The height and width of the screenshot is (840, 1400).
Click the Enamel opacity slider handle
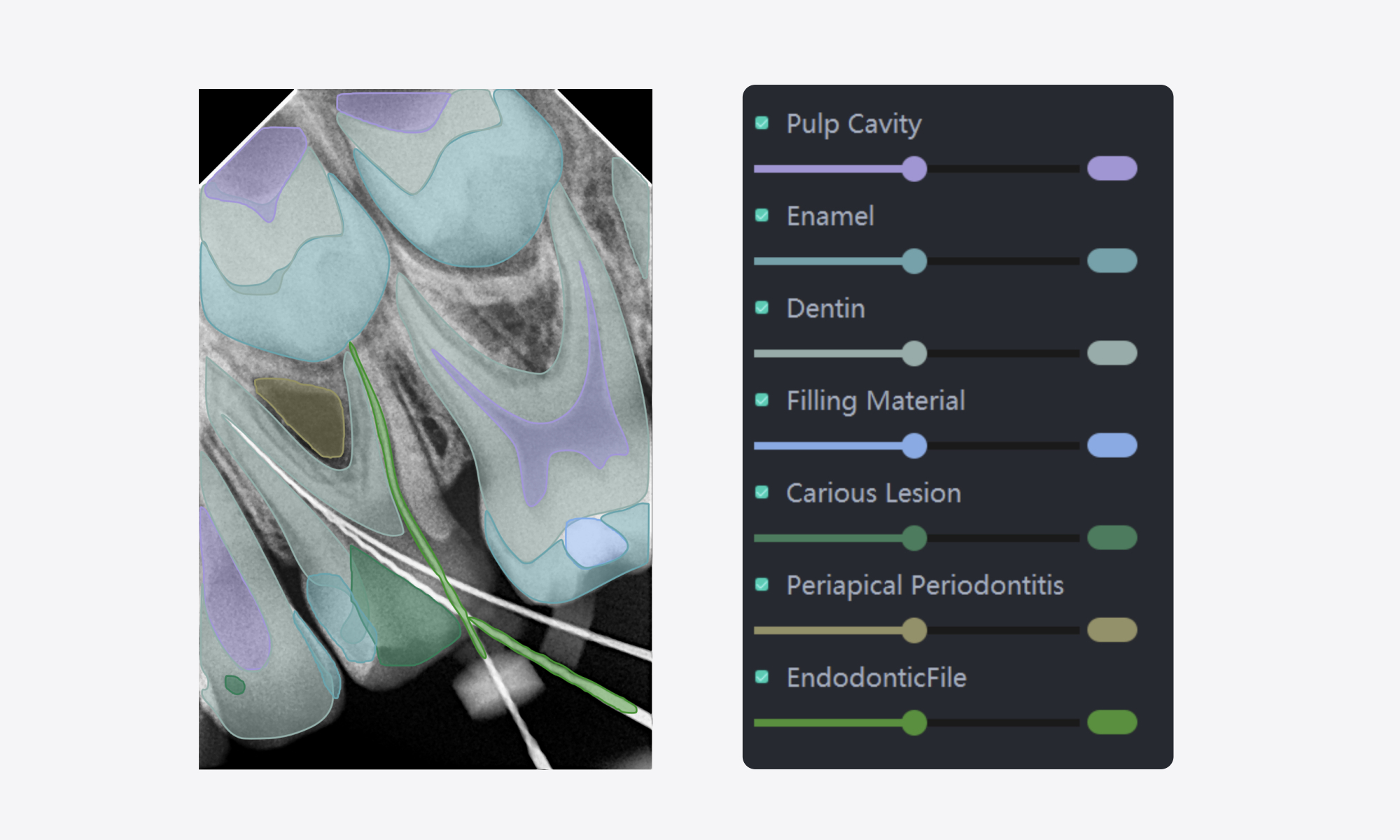pyautogui.click(x=914, y=261)
